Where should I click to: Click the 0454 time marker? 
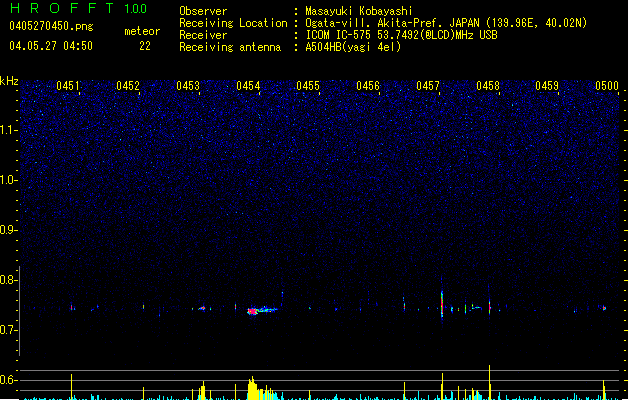(248, 85)
